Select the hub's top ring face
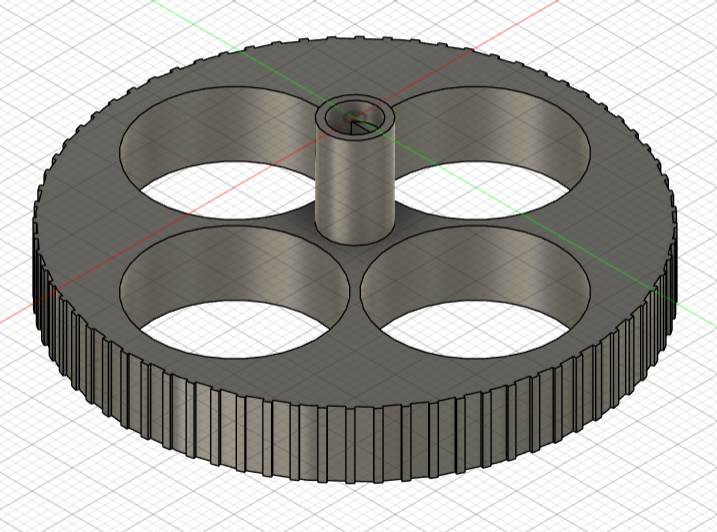This screenshot has height=532, width=717. click(321, 119)
